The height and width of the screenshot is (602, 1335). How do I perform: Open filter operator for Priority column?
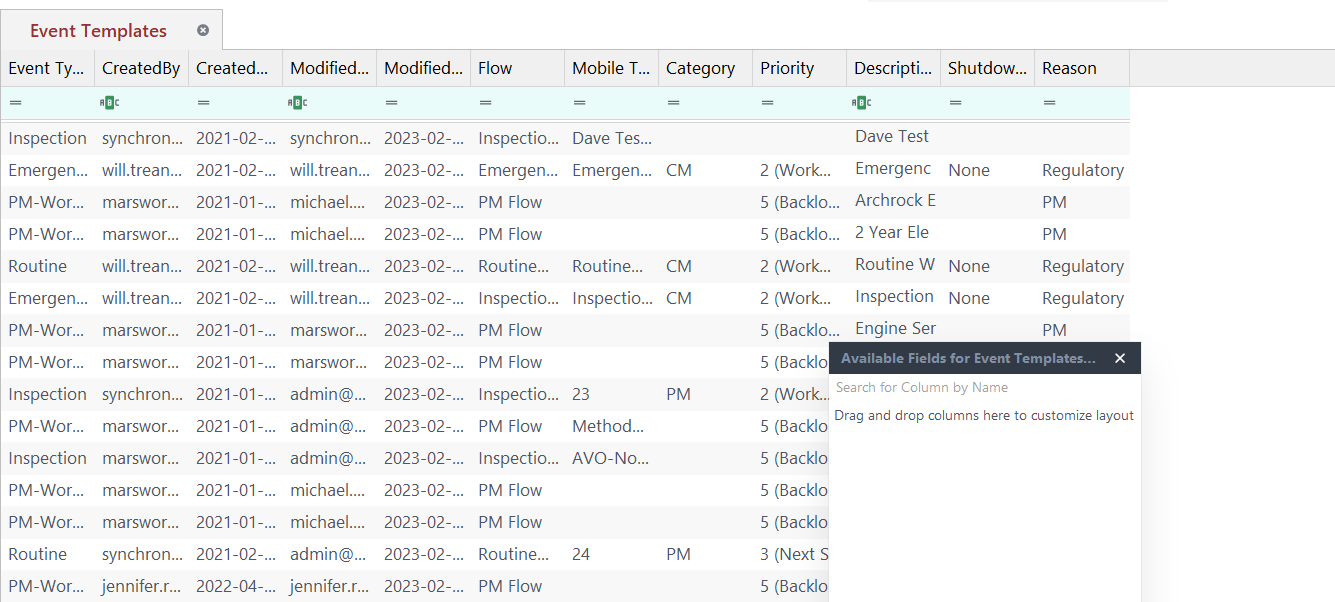(x=767, y=102)
